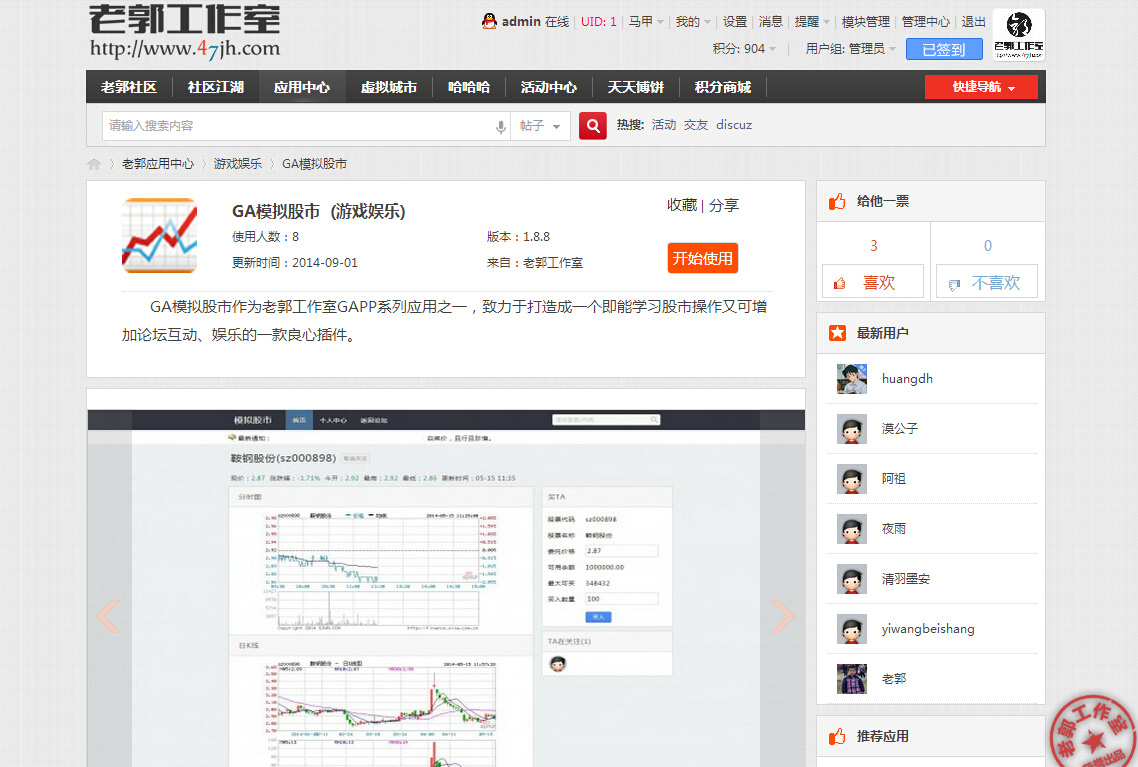Expand the 积分: 904 dropdown
1138x767 pixels.
click(x=743, y=48)
